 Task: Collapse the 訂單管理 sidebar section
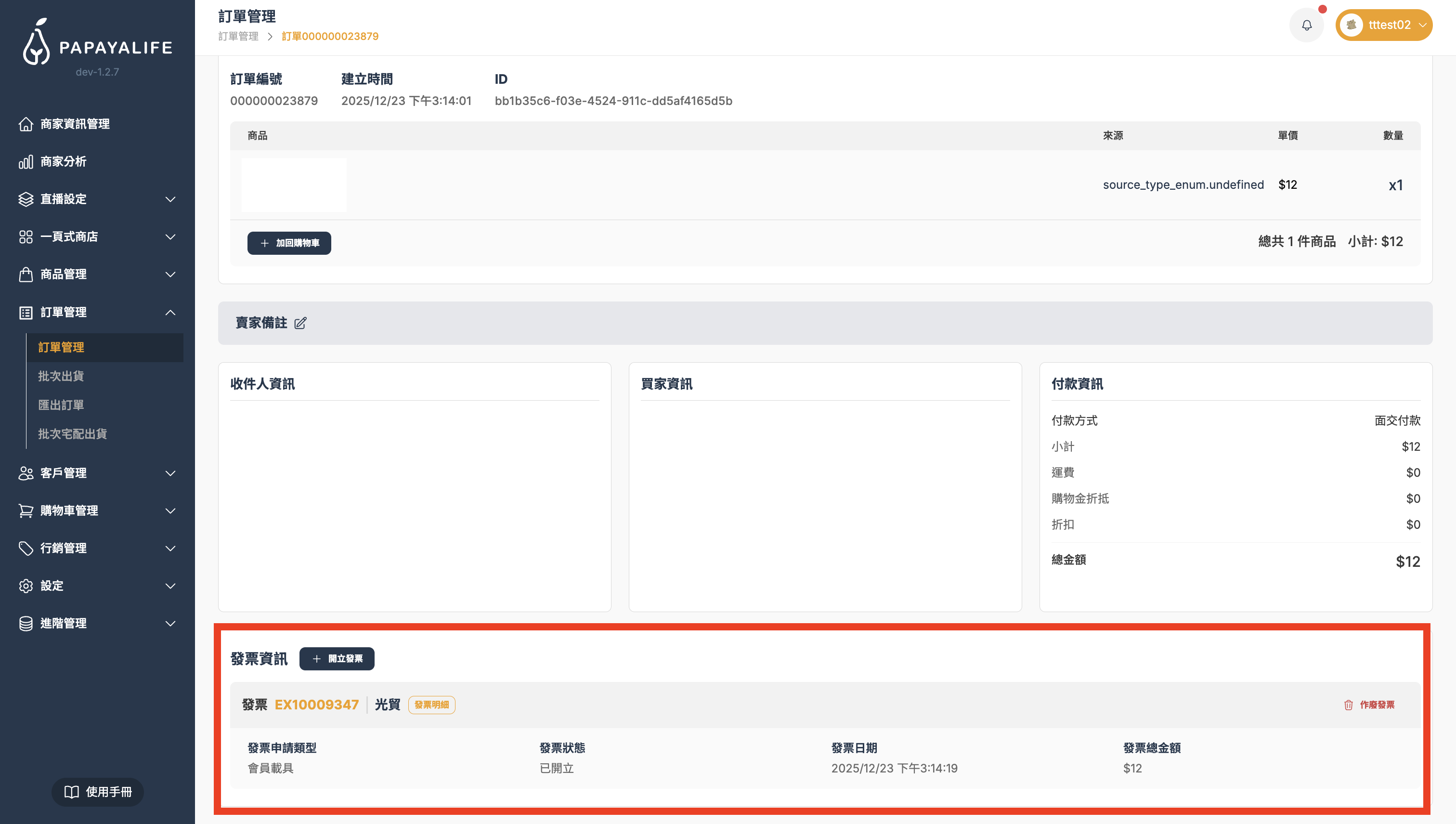click(x=169, y=313)
